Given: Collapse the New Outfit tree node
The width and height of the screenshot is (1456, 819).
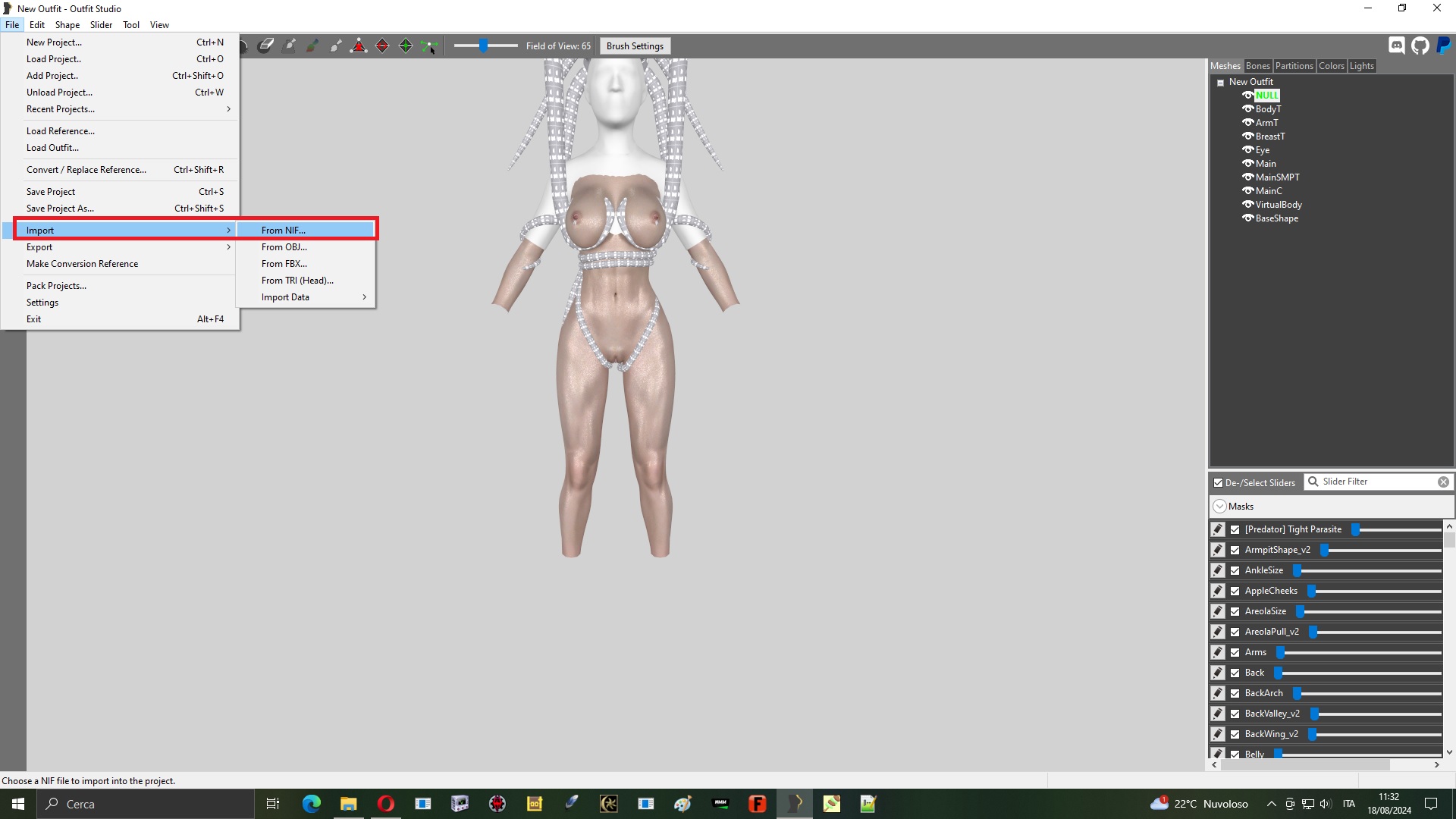Looking at the screenshot, I should tap(1220, 83).
